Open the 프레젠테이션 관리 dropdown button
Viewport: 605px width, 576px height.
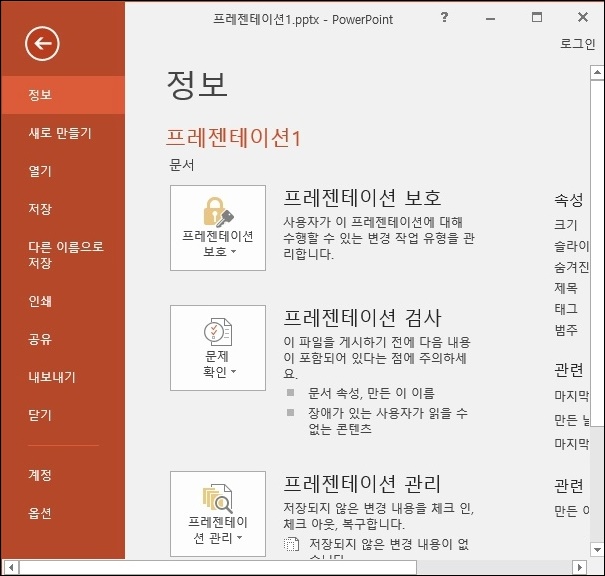pyautogui.click(x=218, y=514)
